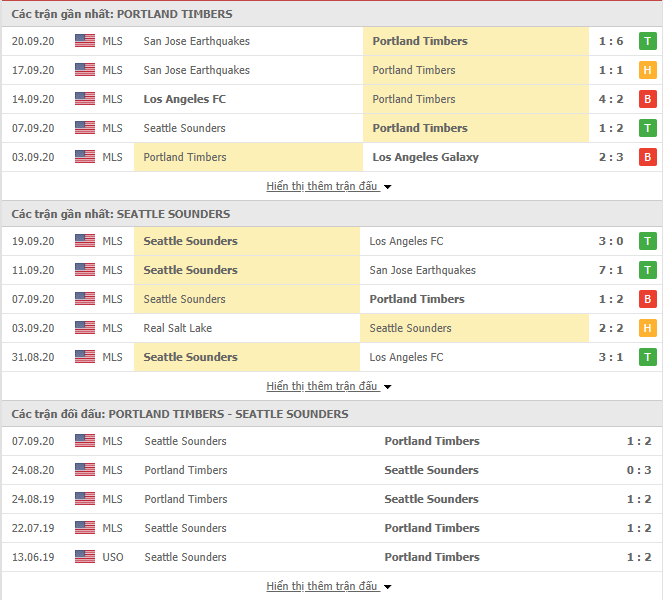Viewport: 663px width, 600px height.
Task: Click US flag icon on 20.09.20 row
Action: 85,41
